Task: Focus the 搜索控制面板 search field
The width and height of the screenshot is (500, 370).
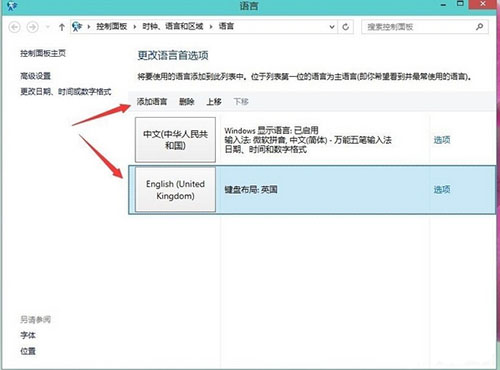Action: (418, 27)
